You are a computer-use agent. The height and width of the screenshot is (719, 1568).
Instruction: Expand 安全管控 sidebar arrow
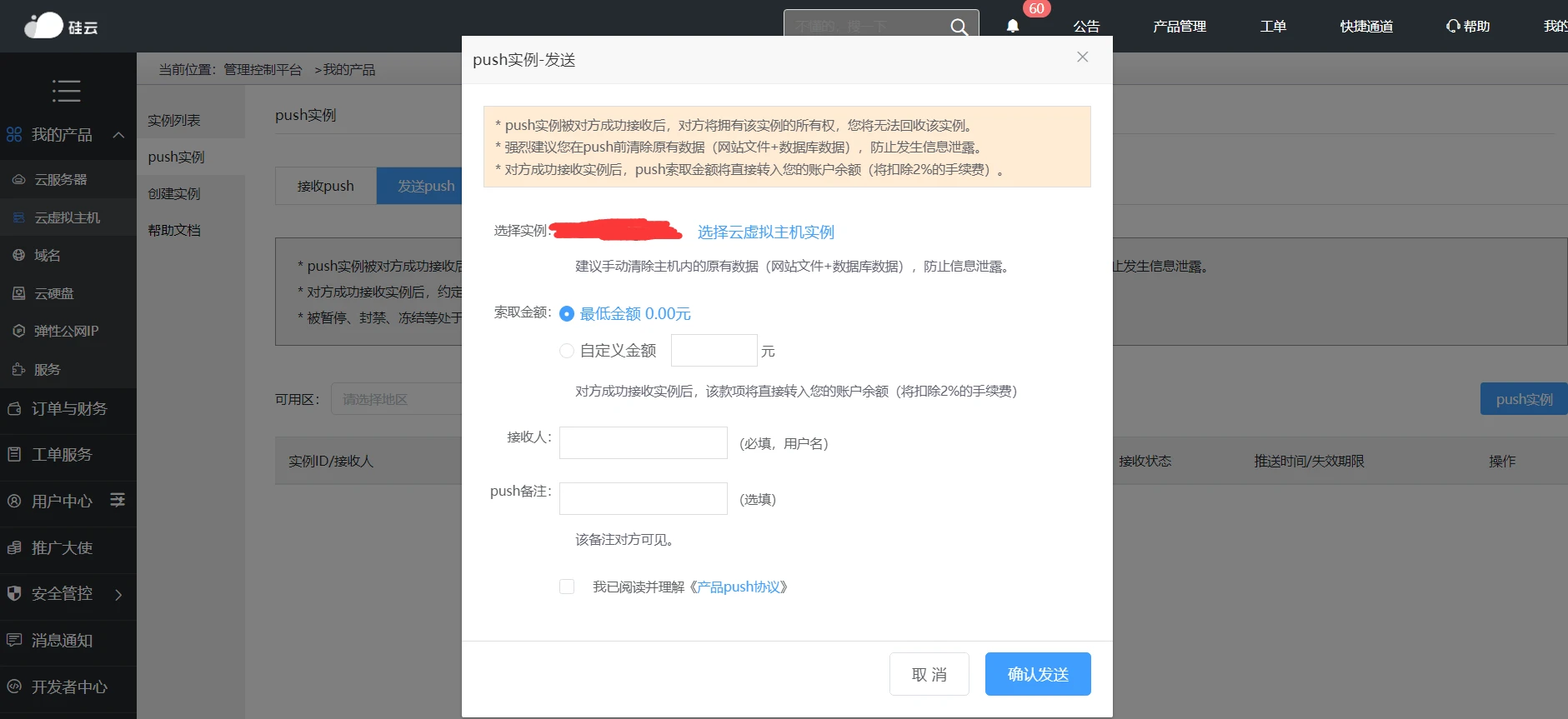118,594
